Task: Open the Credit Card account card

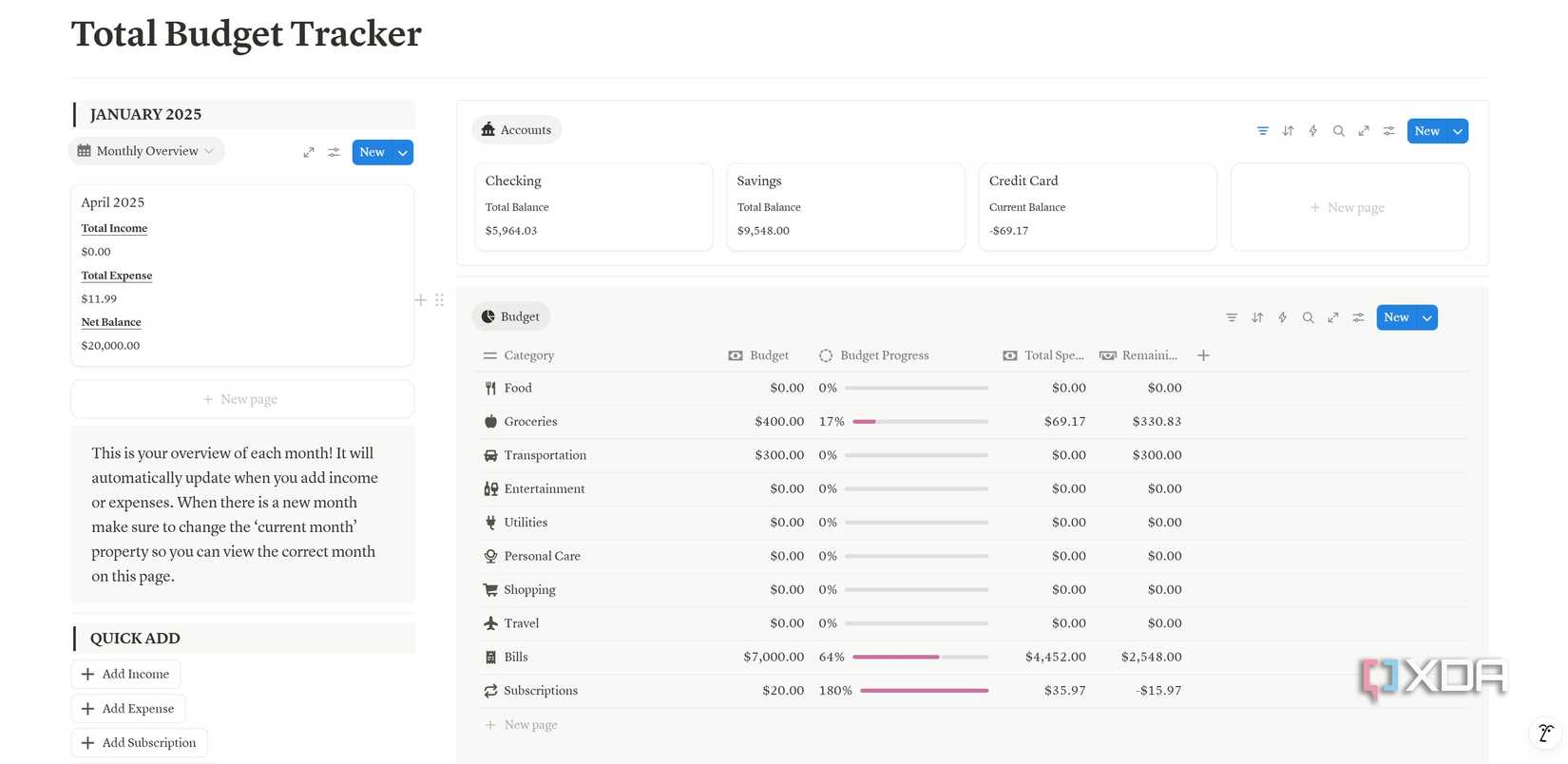Action: 1098,206
